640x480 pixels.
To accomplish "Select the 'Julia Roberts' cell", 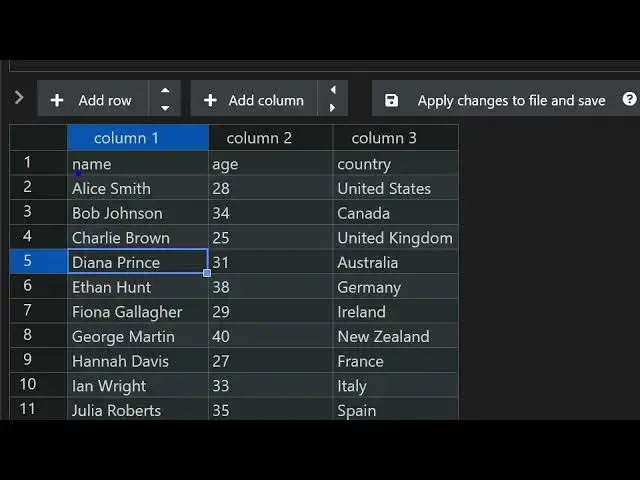I will pos(138,409).
